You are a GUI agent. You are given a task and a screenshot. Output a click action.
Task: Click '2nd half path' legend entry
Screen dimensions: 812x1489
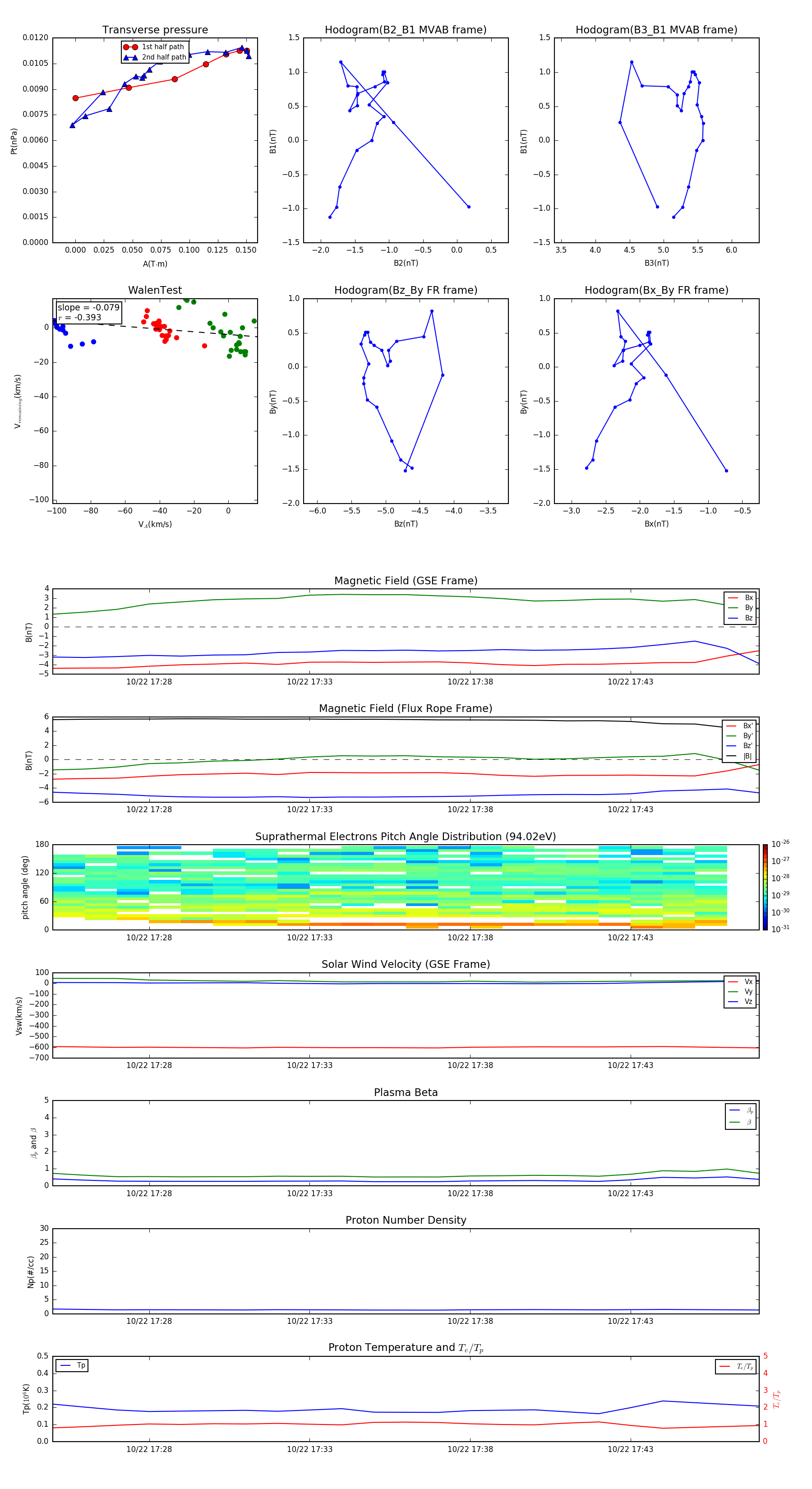click(155, 57)
